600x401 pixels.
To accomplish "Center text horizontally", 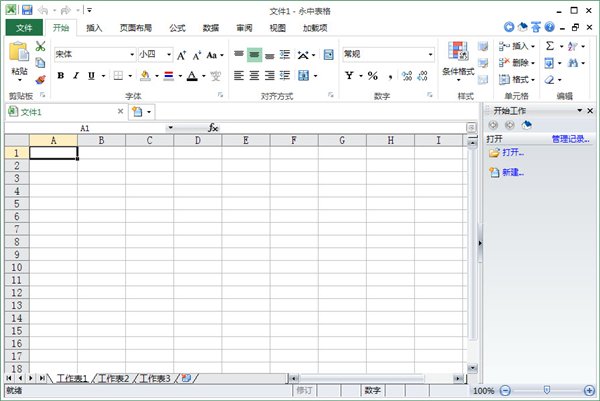I will [254, 75].
